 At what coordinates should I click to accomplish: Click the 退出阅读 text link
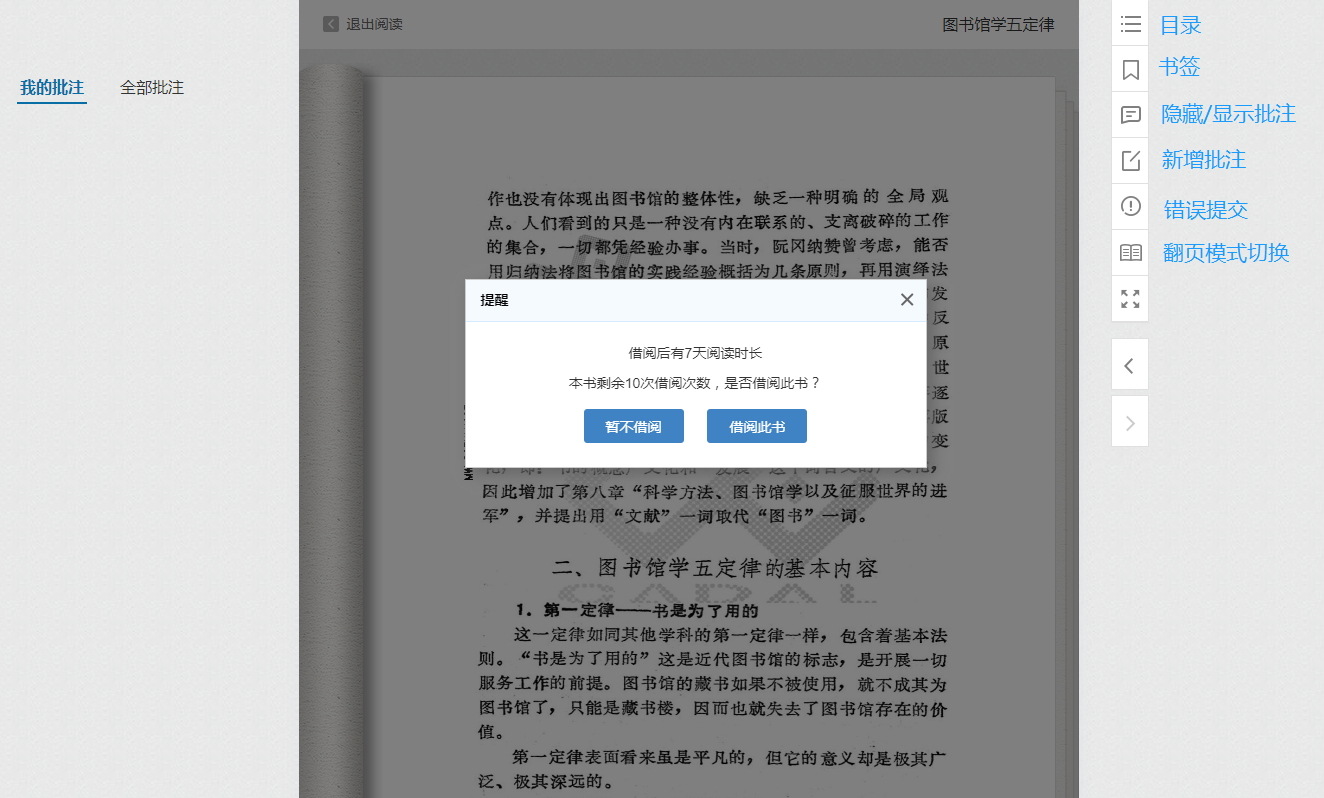tap(374, 24)
